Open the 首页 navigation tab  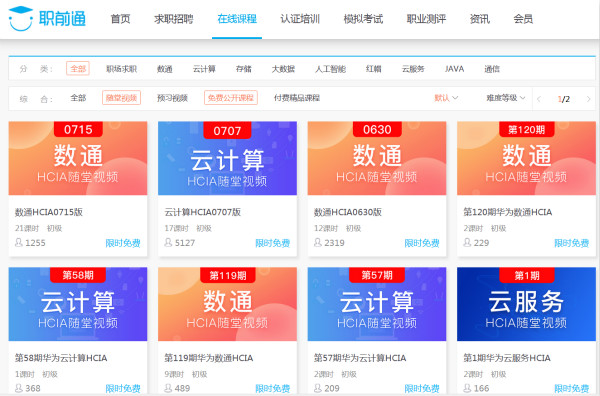(x=121, y=19)
